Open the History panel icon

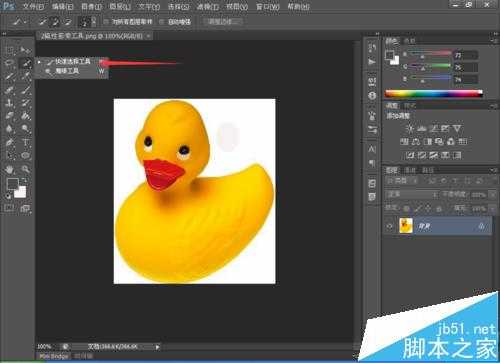click(372, 47)
